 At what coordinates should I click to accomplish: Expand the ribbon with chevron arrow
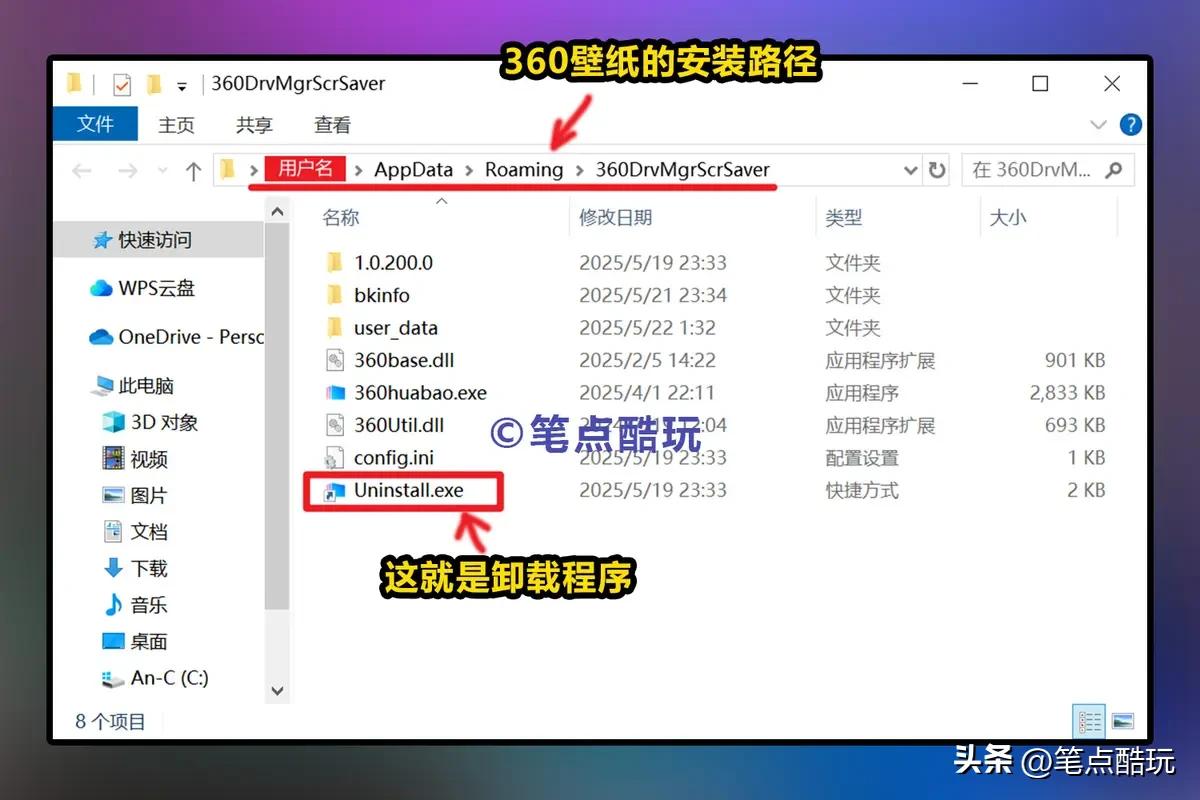1097,125
